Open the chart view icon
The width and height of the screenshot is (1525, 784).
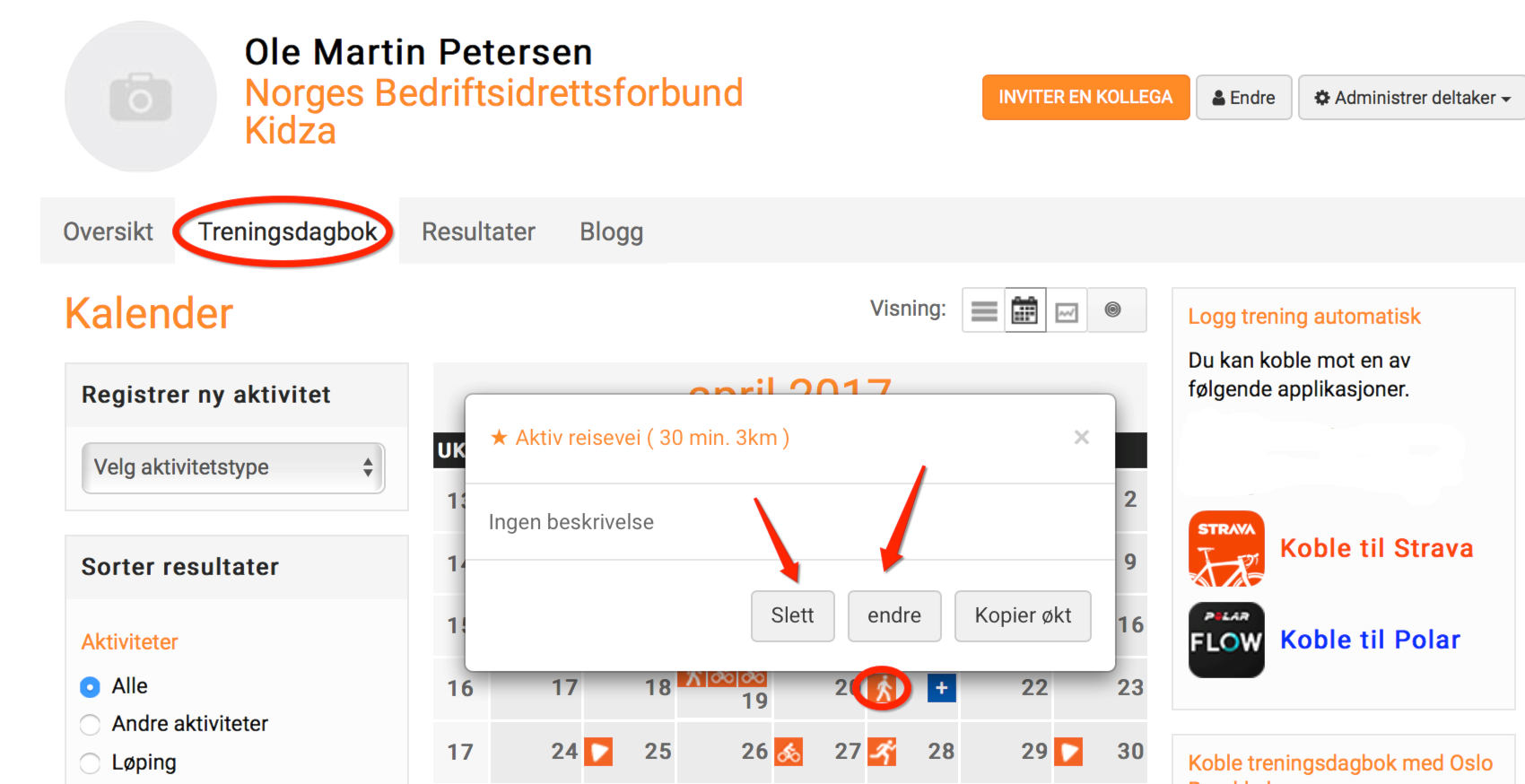(1067, 310)
